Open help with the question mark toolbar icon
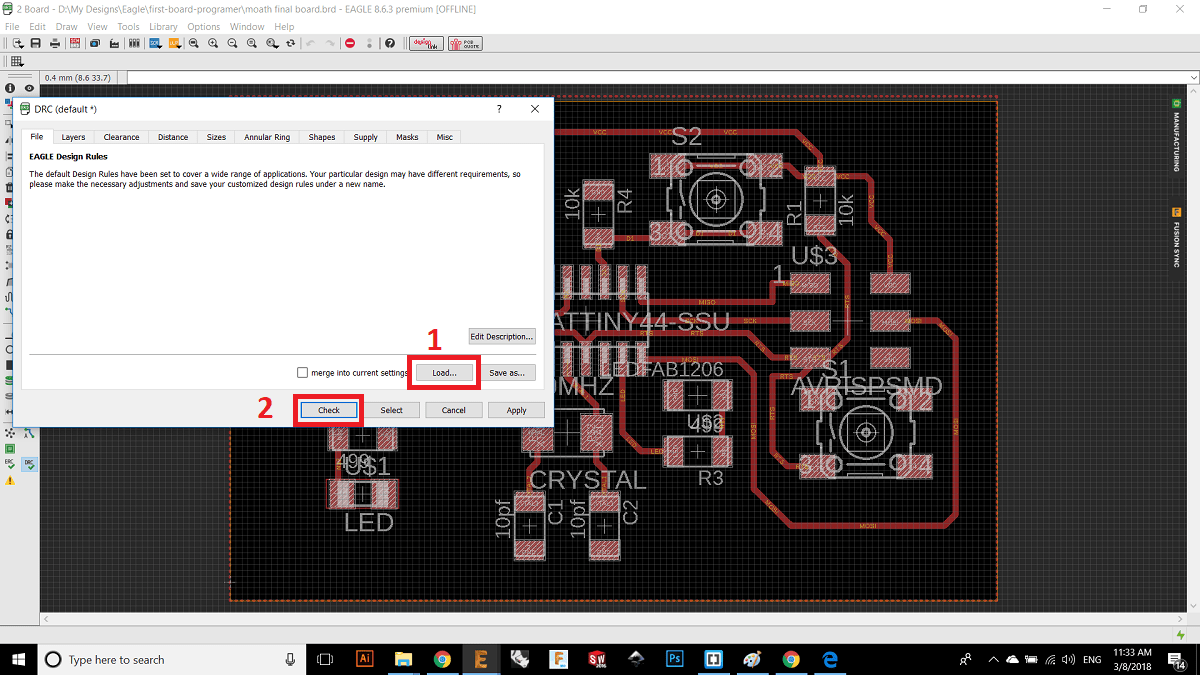The width and height of the screenshot is (1200, 675). (390, 44)
